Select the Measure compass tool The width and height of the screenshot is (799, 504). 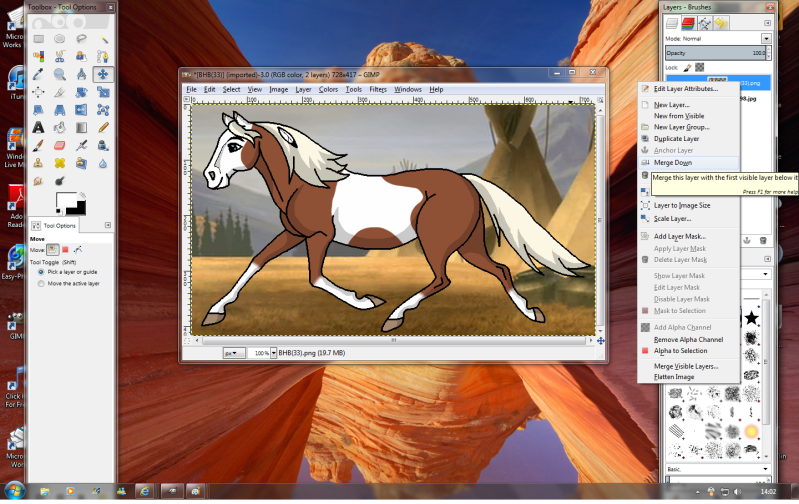click(x=81, y=74)
